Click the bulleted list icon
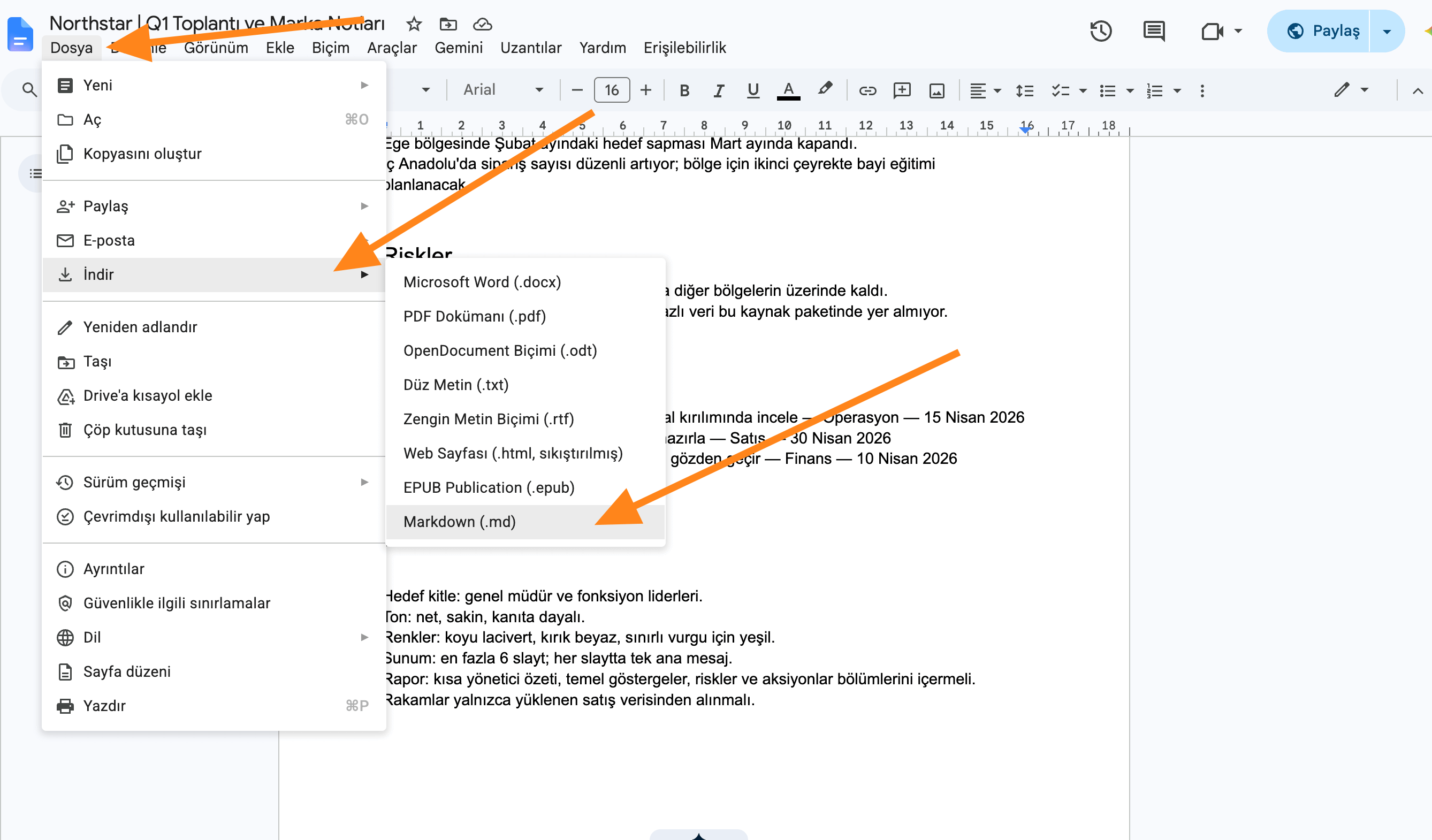 point(1107,90)
